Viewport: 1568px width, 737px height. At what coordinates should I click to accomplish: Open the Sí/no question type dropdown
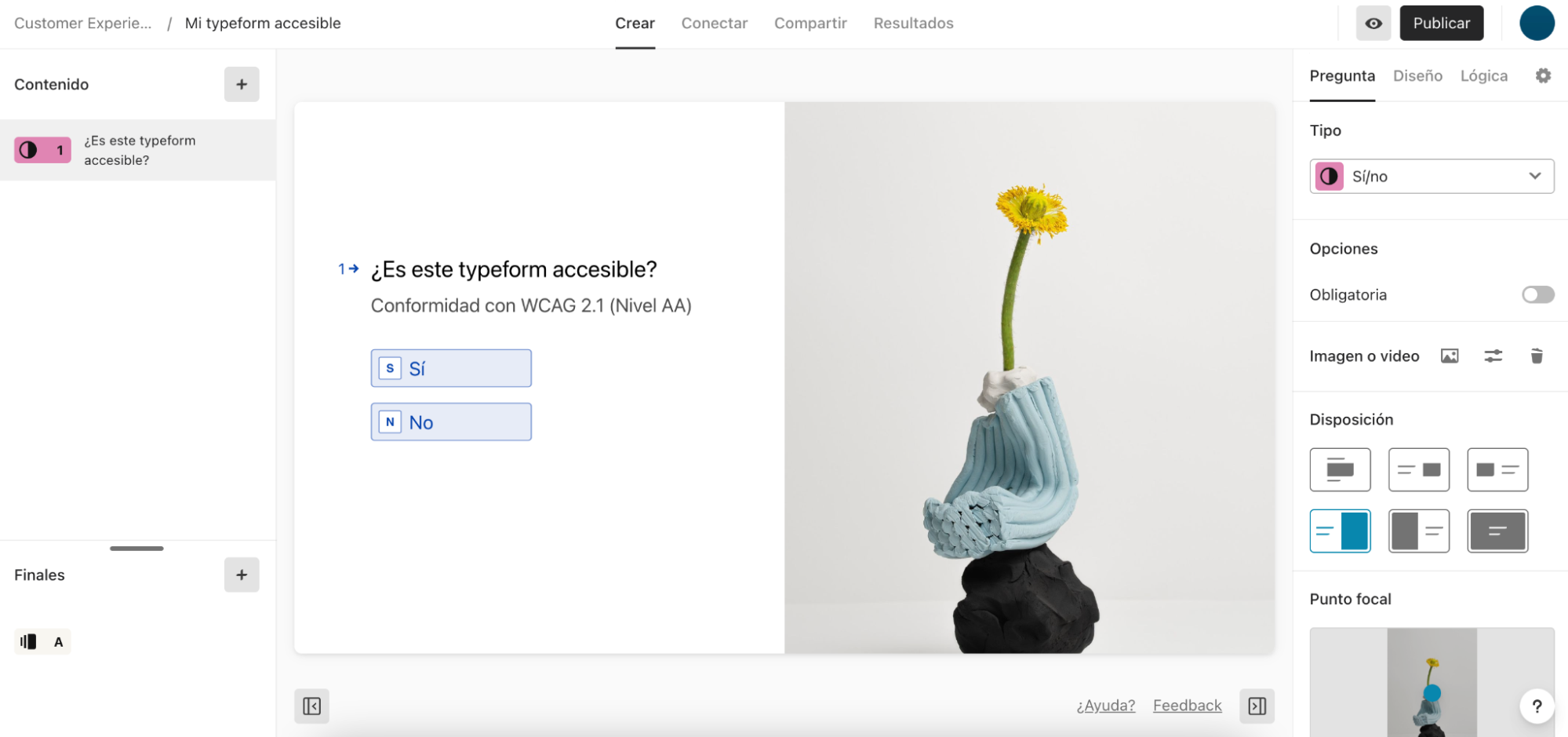(1431, 176)
